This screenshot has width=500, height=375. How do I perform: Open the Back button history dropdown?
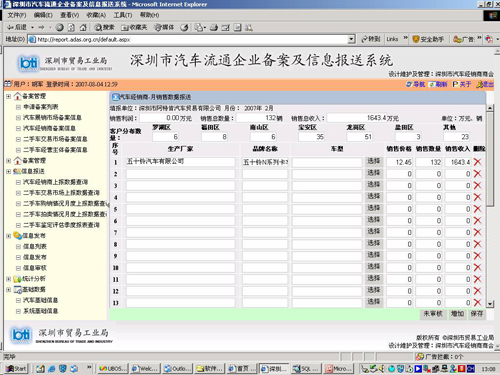pos(32,28)
